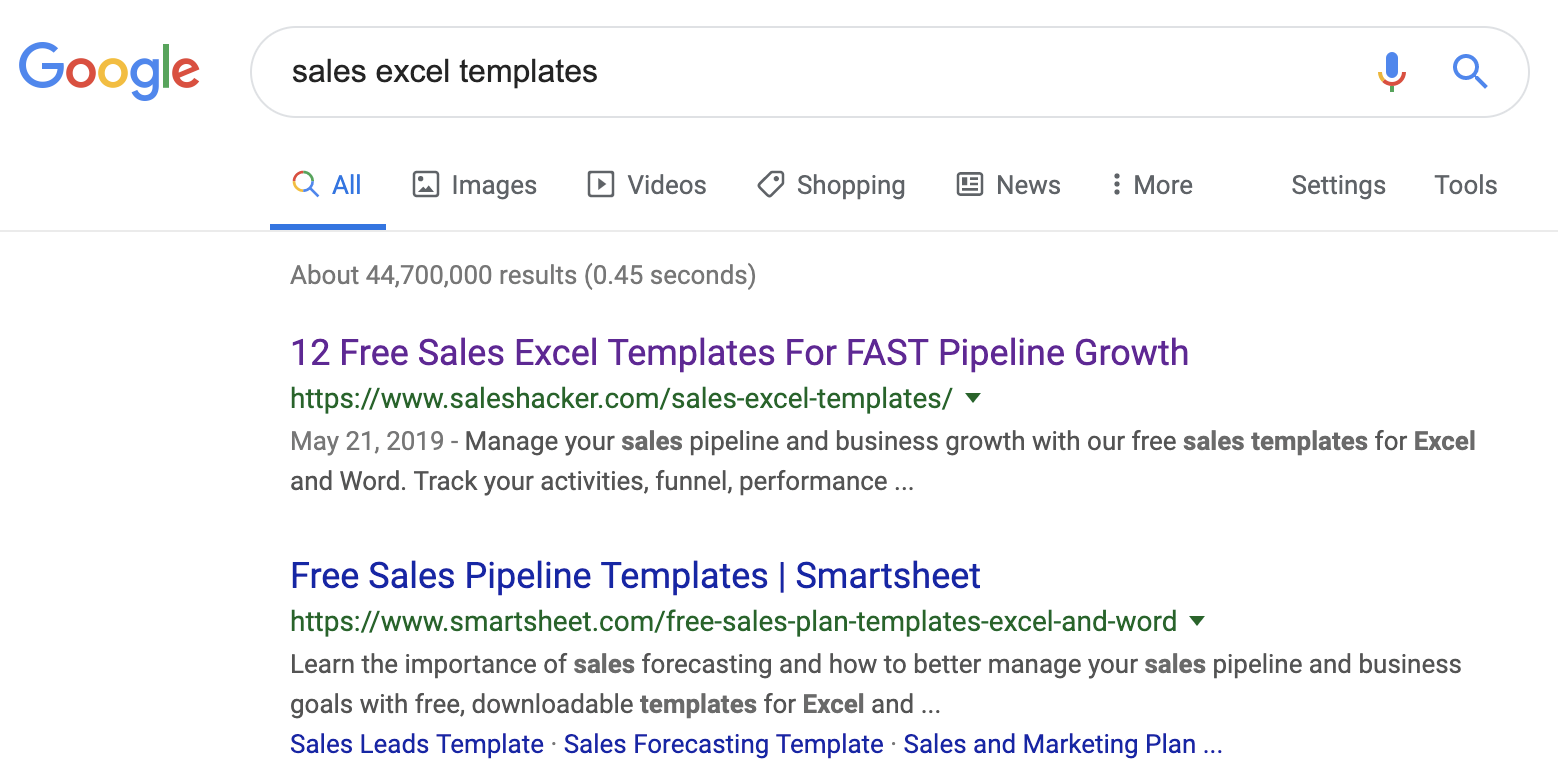The width and height of the screenshot is (1558, 779).
Task: Expand dropdown arrow beside smartsheet URL
Action: (x=1196, y=622)
